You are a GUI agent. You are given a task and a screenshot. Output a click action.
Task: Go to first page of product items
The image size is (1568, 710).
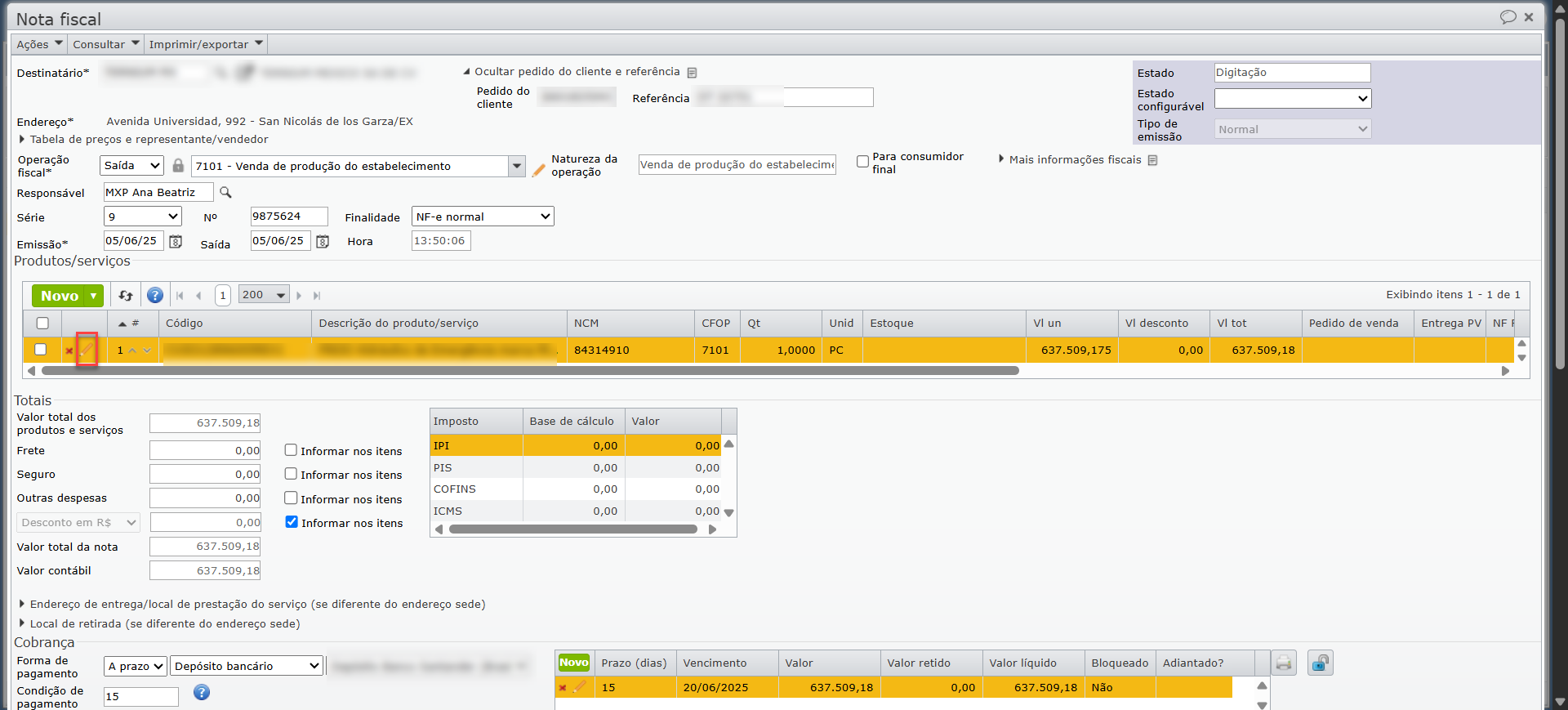click(180, 296)
